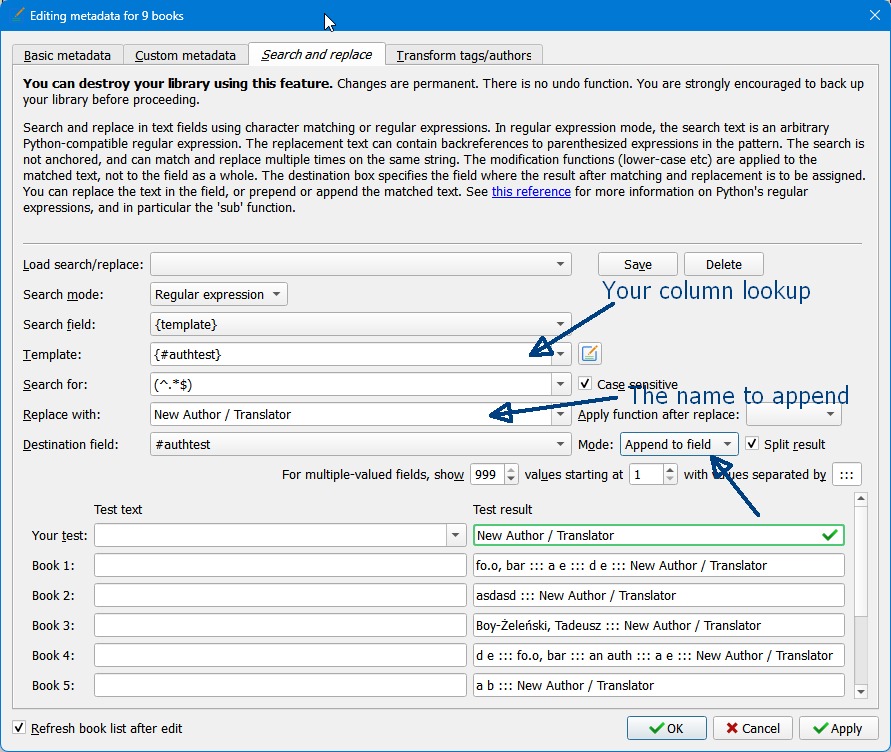
Task: Click the calibre pencil icon in title bar
Action: coord(17,16)
